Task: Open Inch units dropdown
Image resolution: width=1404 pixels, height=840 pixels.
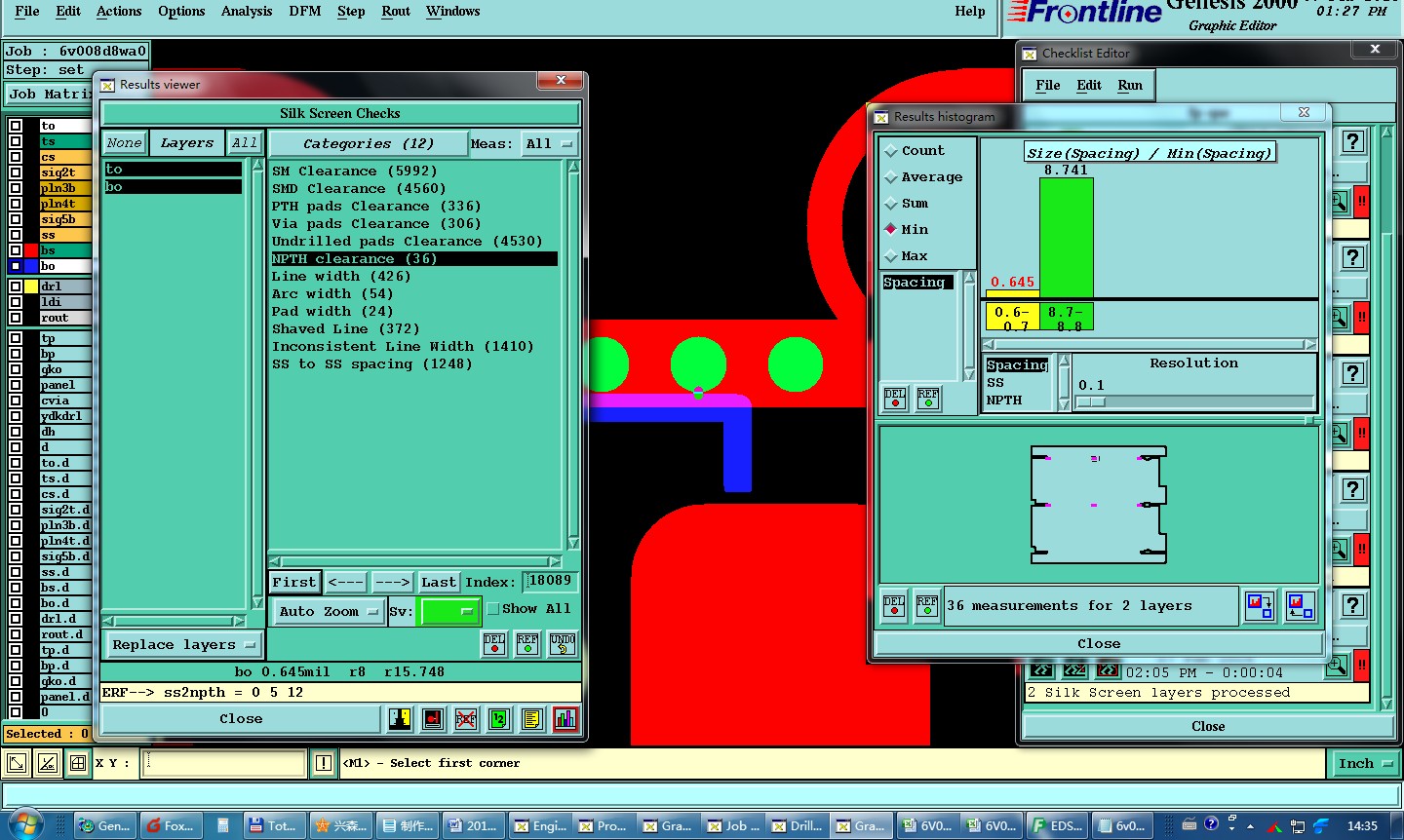Action: [1364, 764]
